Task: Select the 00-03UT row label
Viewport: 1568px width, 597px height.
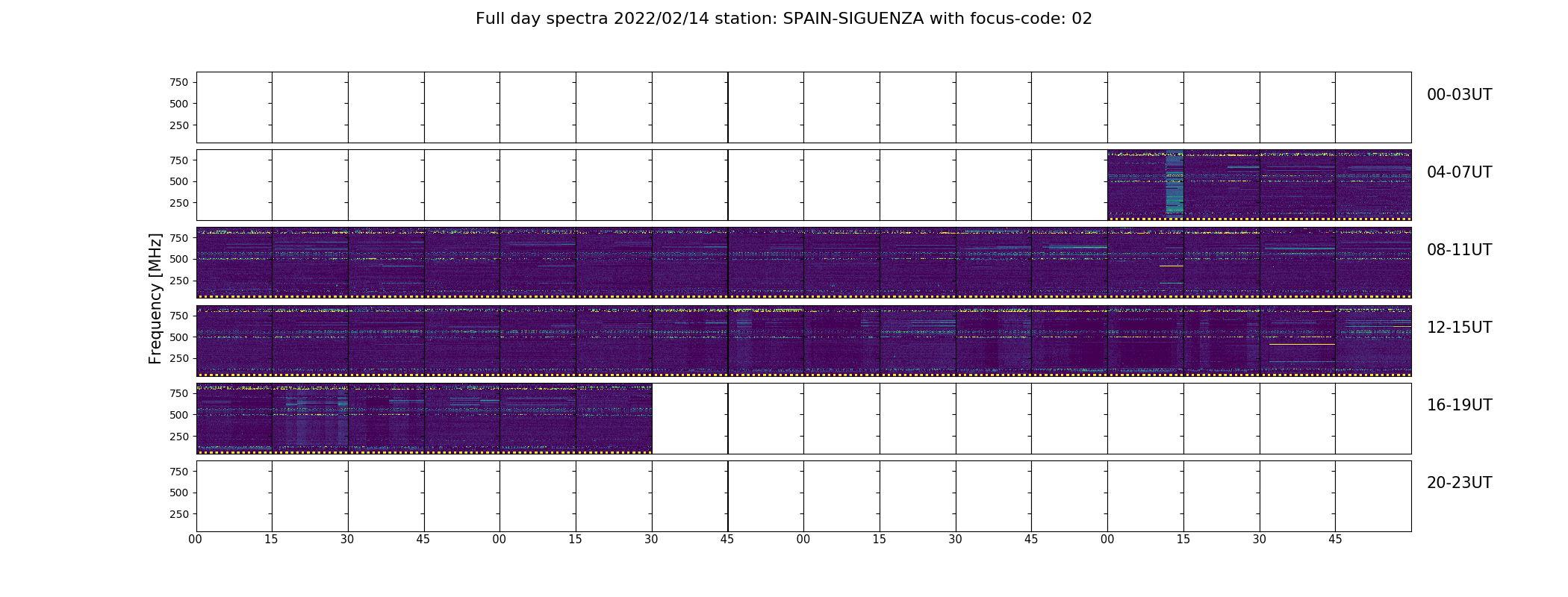Action: coord(1459,95)
